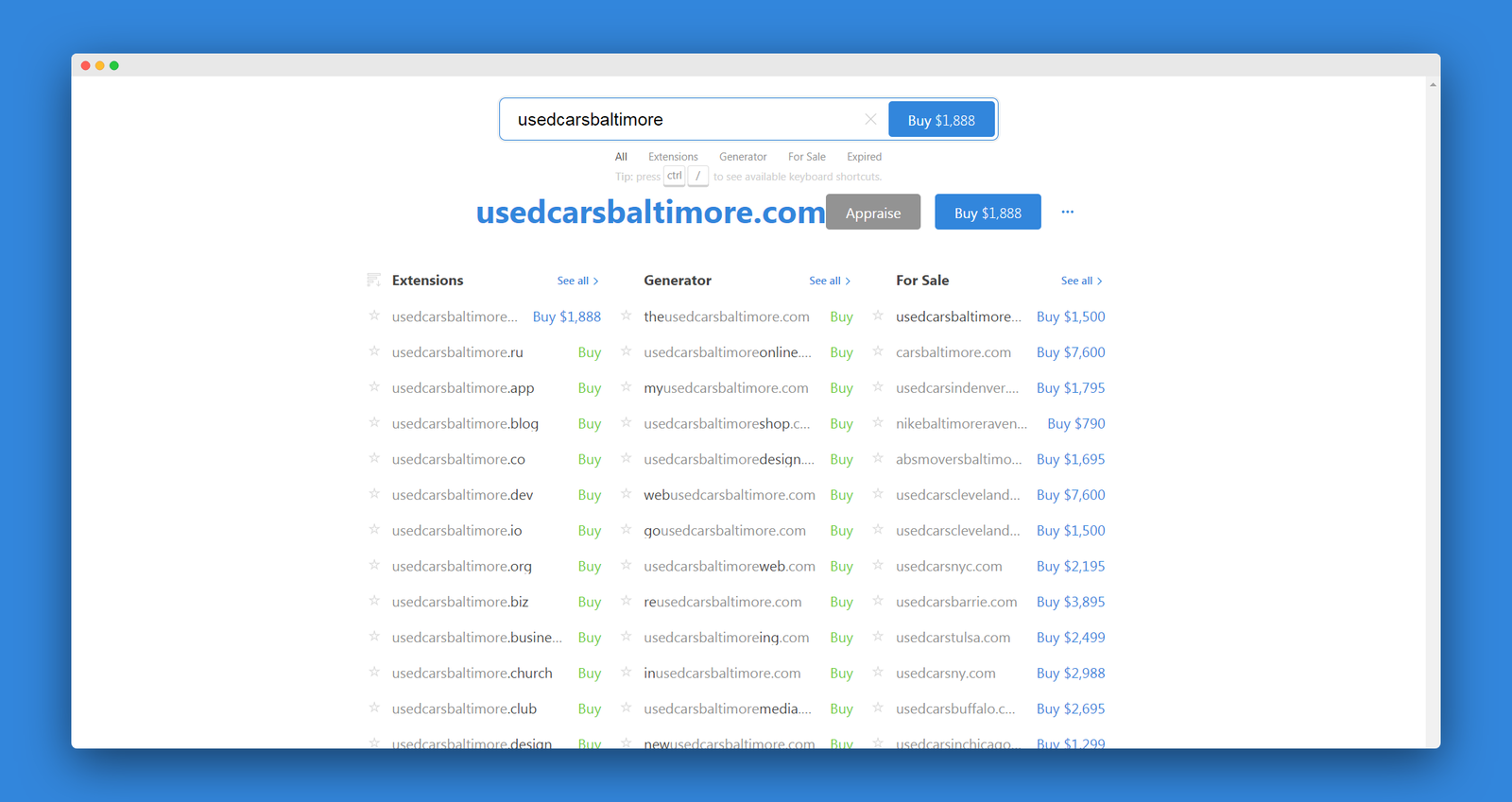Buy reusedcarsbaltimore.com
This screenshot has height=802, width=1512.
click(x=841, y=602)
